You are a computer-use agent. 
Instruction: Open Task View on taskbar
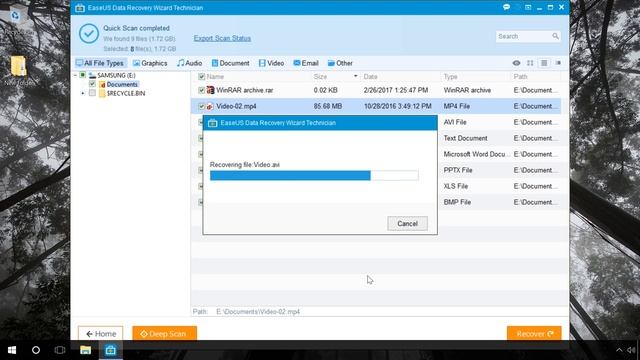click(x=60, y=350)
